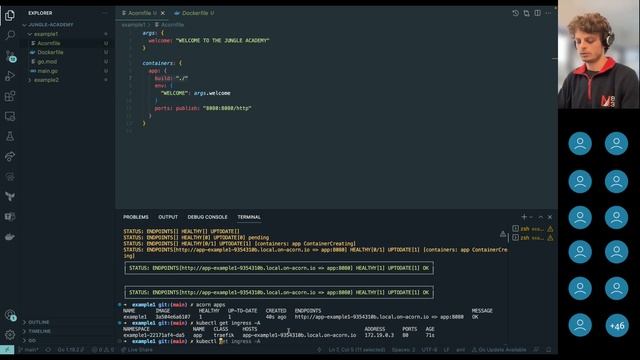Click the example1 breadcrumb segment
640x360 pixels.
133,25
